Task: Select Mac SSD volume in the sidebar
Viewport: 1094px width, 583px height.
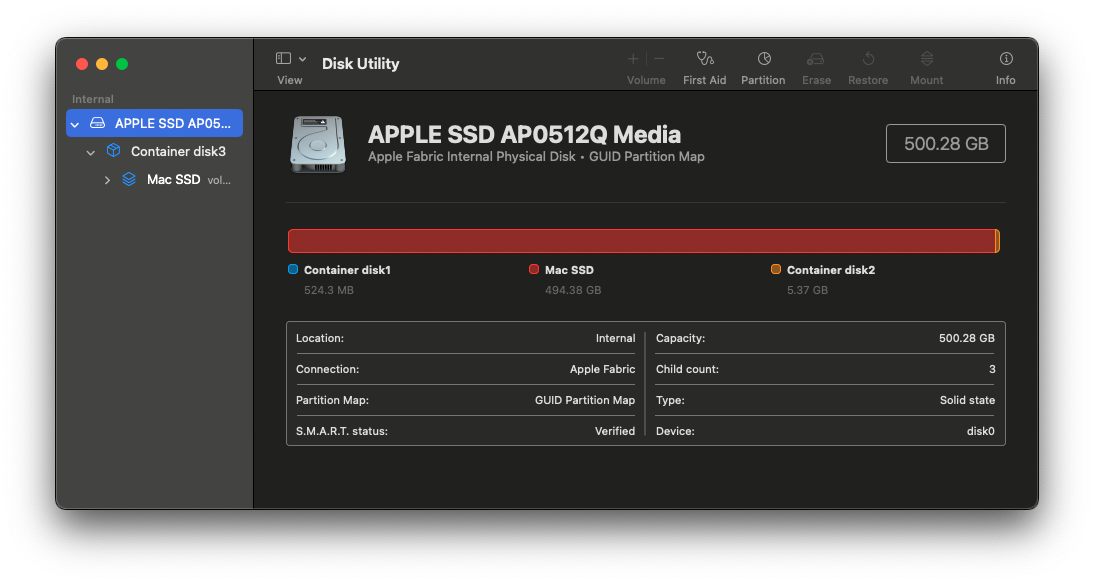Action: [173, 179]
